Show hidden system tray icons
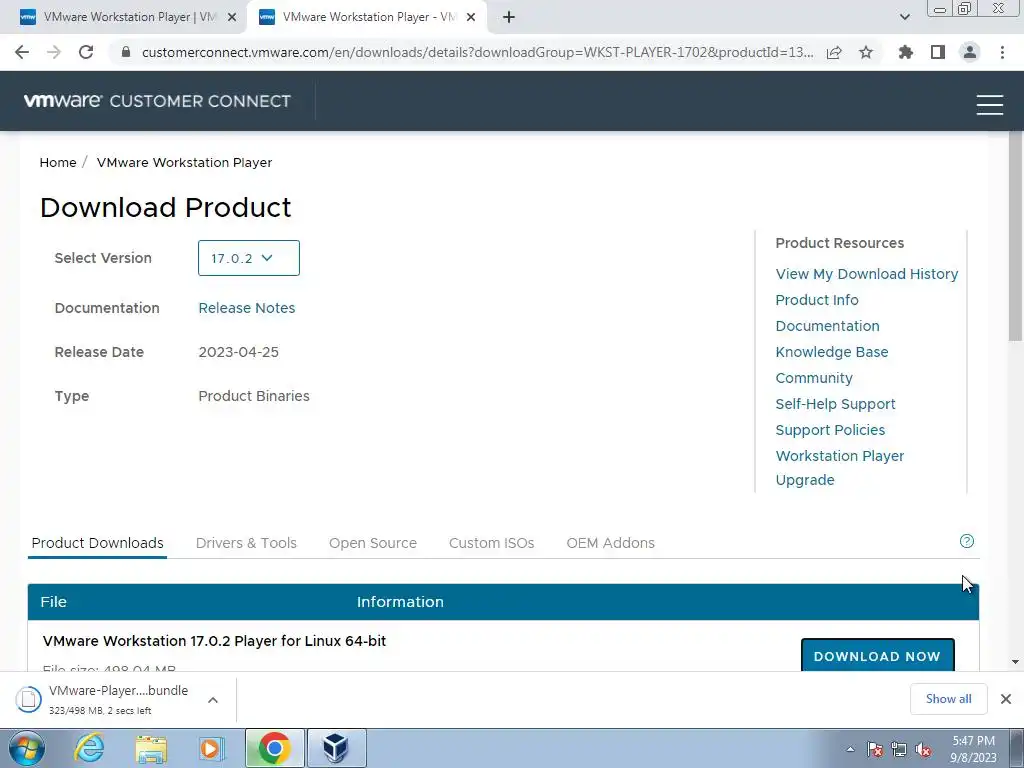Viewport: 1024px width, 768px height. 850,749
